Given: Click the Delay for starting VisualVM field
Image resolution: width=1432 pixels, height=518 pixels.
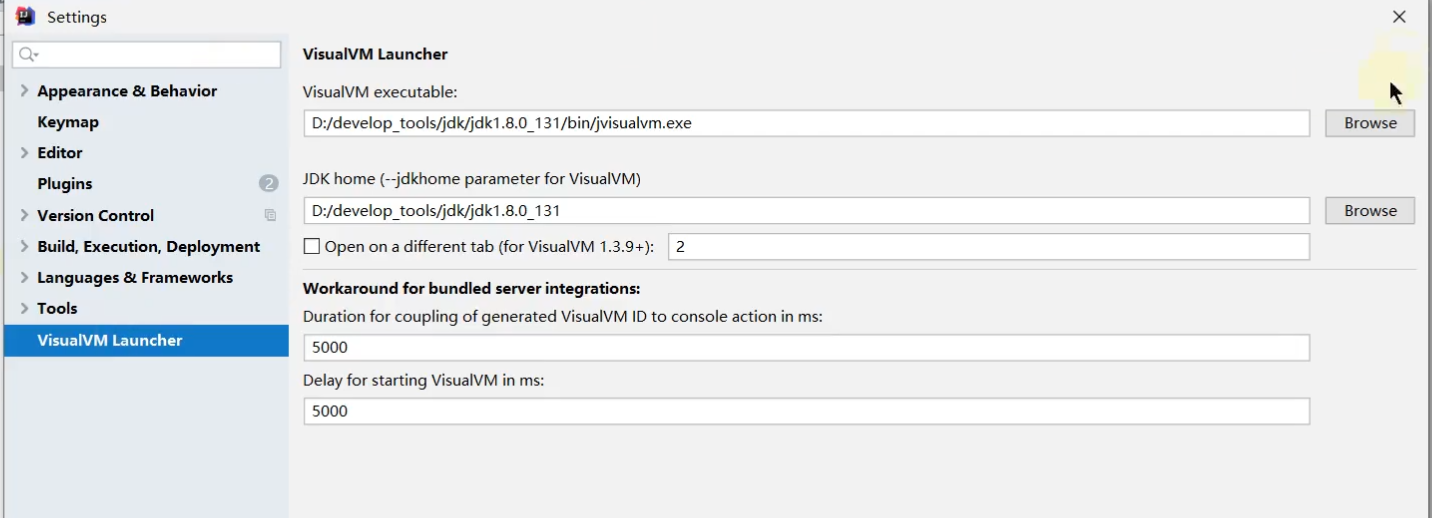Looking at the screenshot, I should coord(805,411).
